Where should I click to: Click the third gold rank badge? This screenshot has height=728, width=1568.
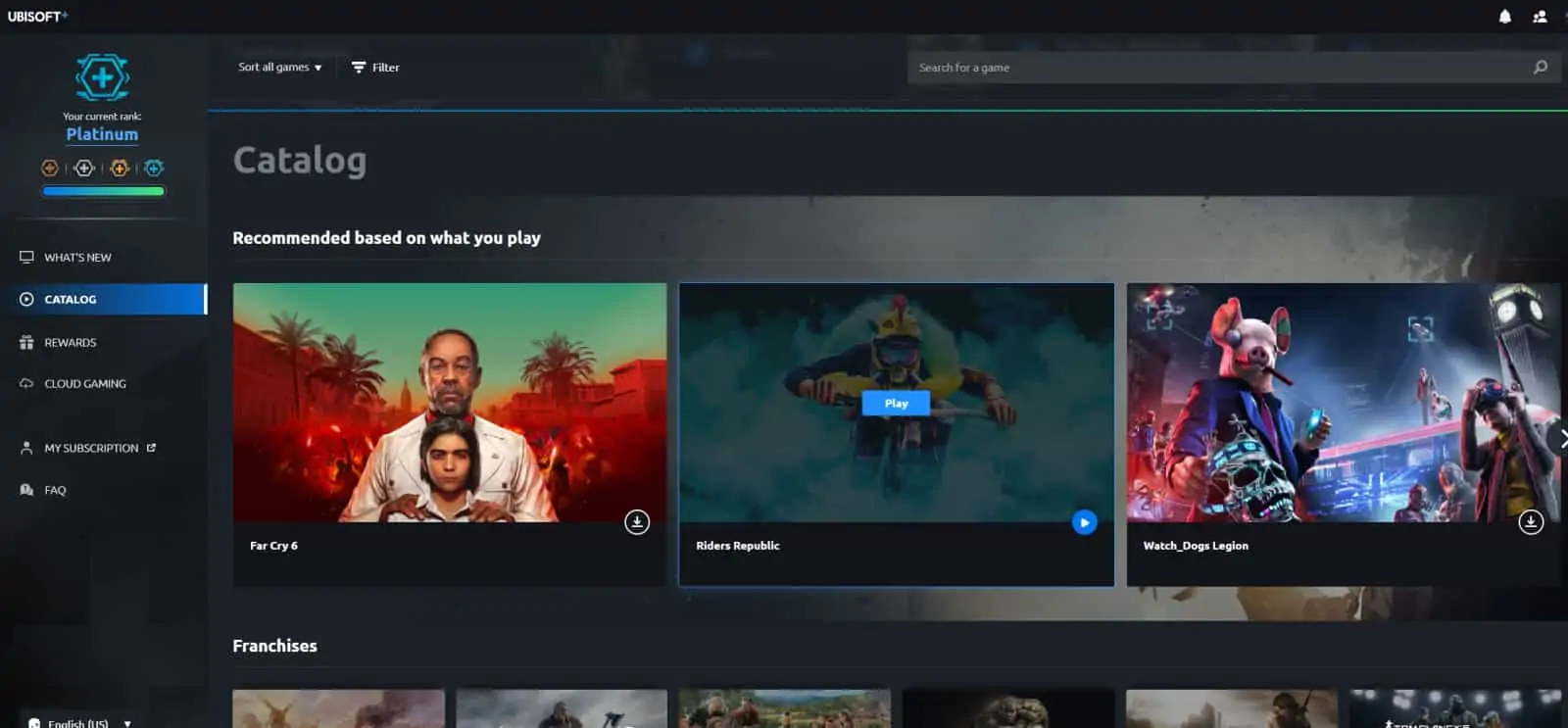click(120, 168)
